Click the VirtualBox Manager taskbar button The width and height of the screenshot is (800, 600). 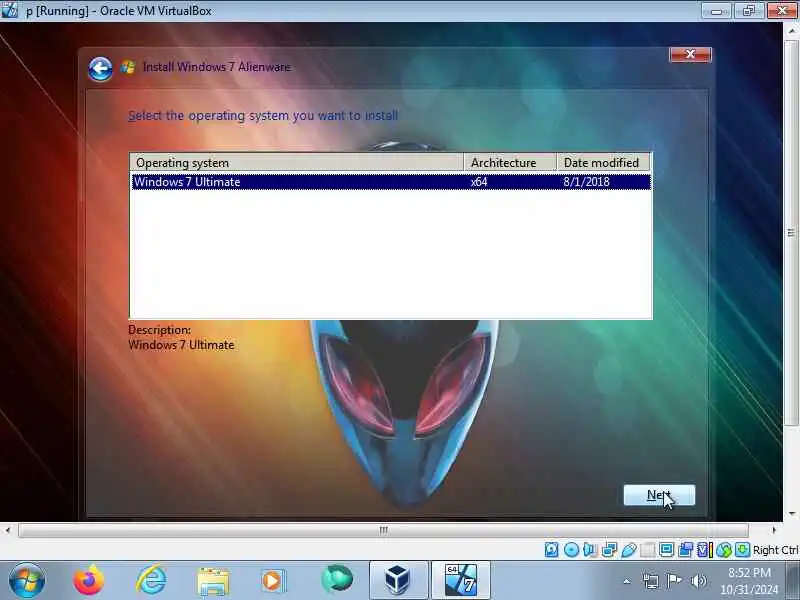[x=398, y=580]
